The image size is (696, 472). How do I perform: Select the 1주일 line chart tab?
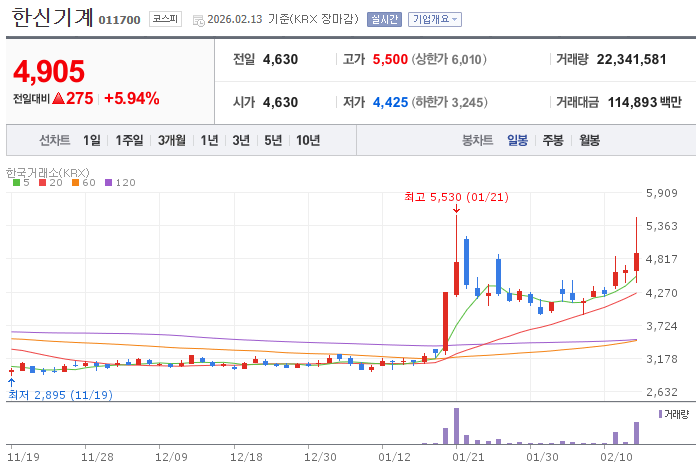tap(130, 140)
